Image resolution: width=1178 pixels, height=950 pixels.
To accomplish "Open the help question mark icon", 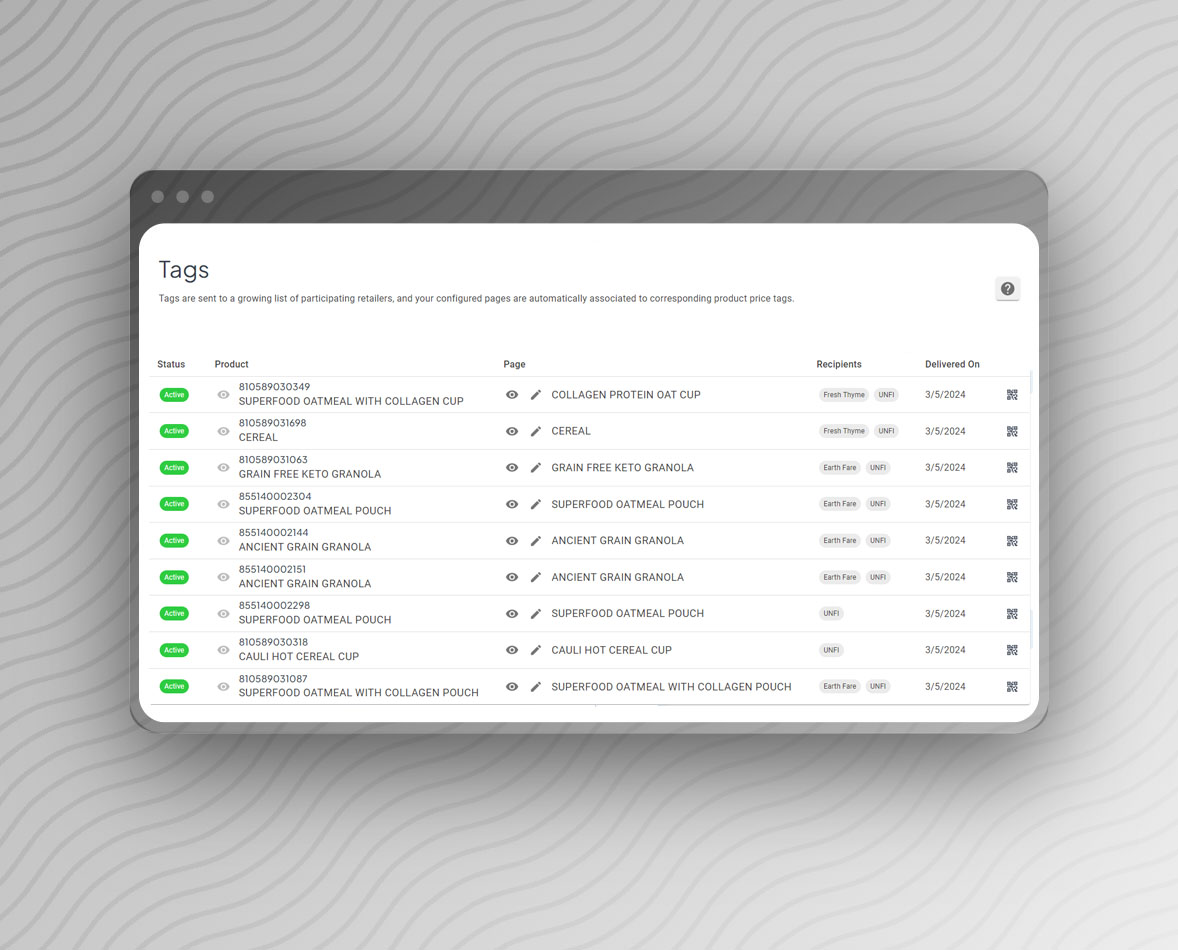I will pos(1007,289).
